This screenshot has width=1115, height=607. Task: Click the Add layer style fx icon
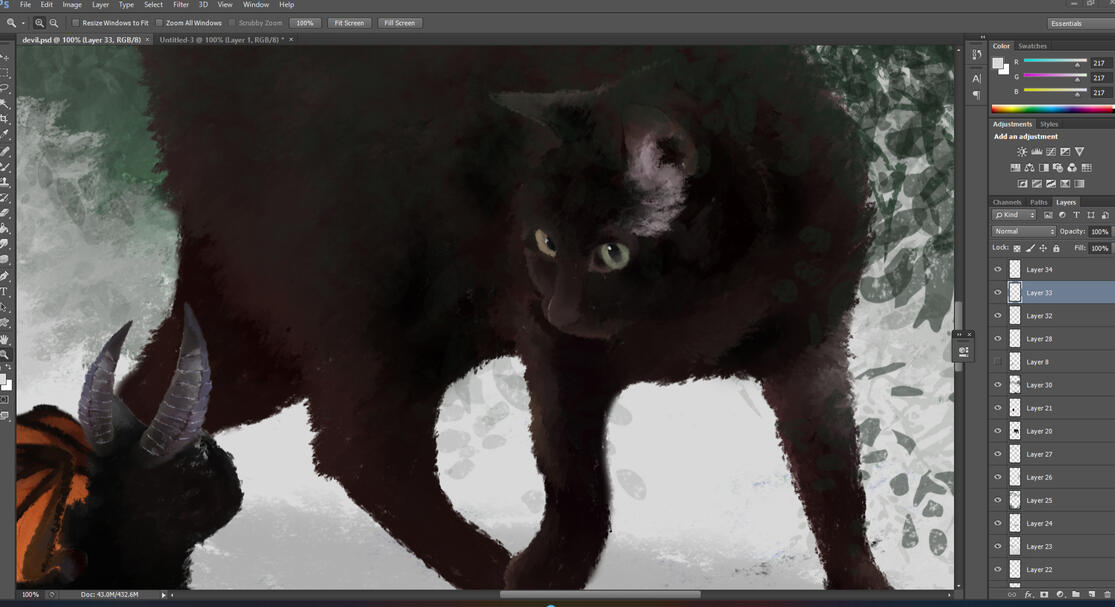coord(1028,594)
